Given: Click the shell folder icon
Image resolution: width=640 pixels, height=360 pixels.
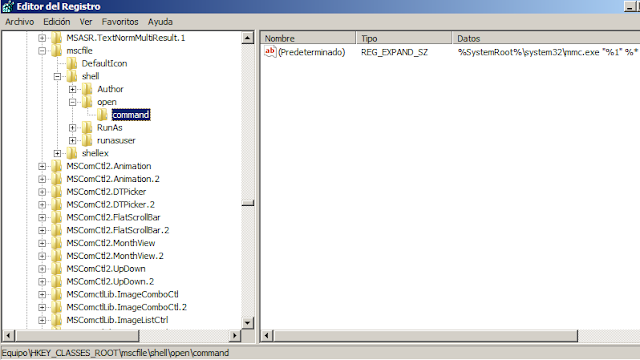Looking at the screenshot, I should pyautogui.click(x=72, y=76).
